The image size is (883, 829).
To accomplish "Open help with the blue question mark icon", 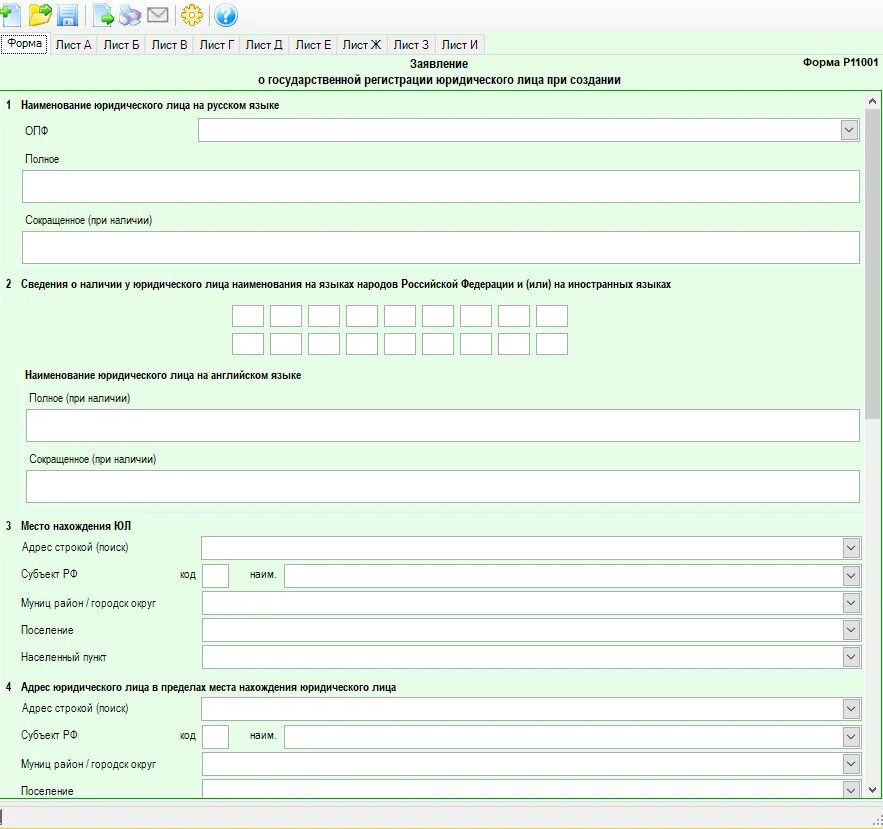I will click(x=226, y=15).
